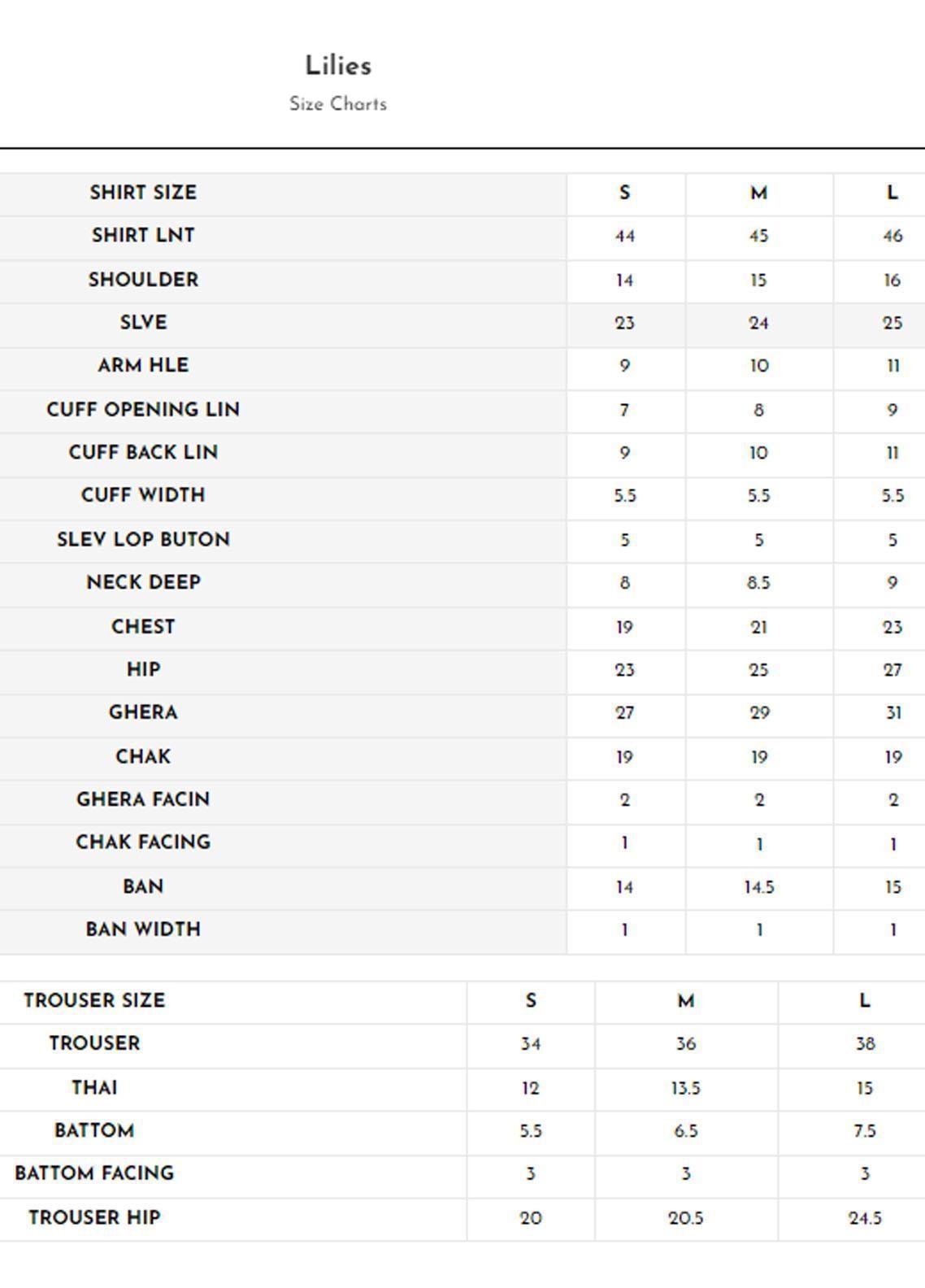Click the CHEST row label
This screenshot has height=1288, width=925.
(x=143, y=627)
